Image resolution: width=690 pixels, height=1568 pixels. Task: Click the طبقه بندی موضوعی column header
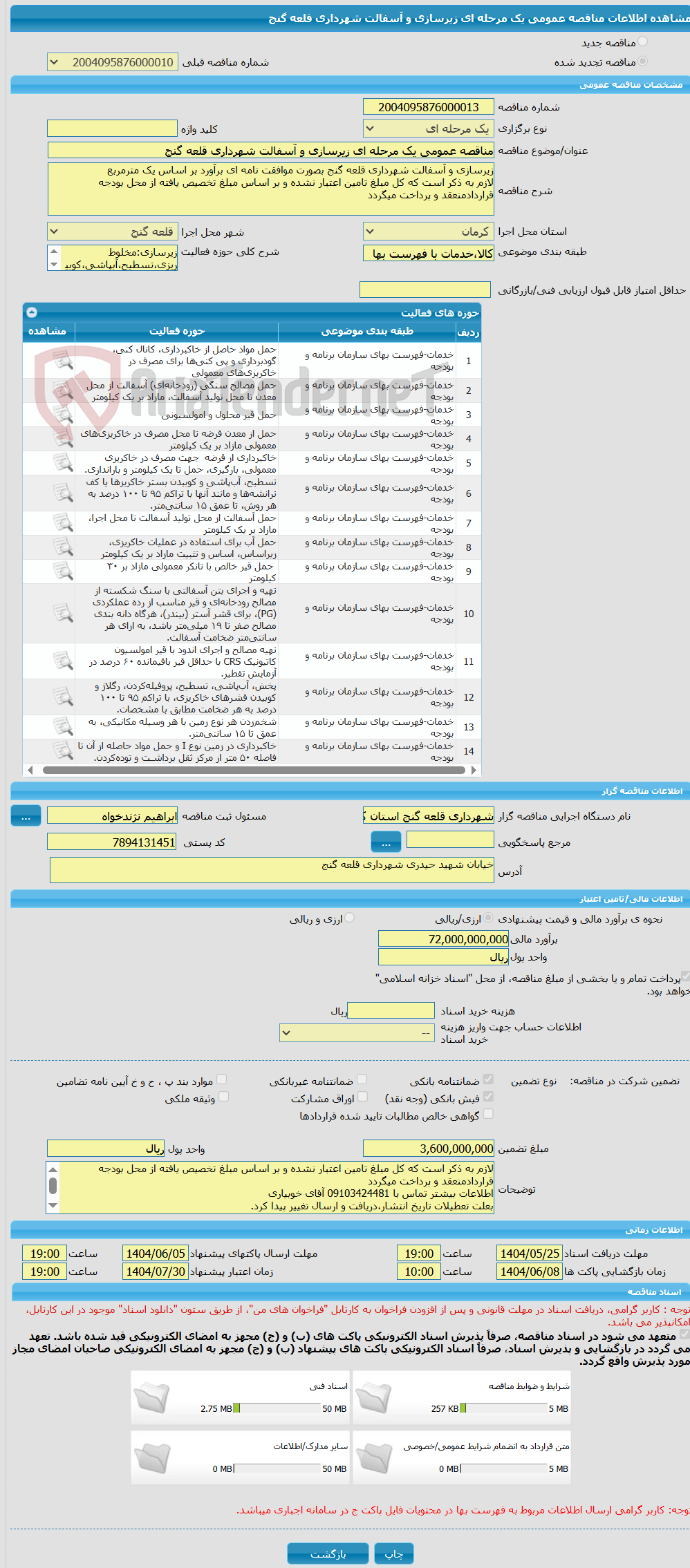[x=367, y=332]
